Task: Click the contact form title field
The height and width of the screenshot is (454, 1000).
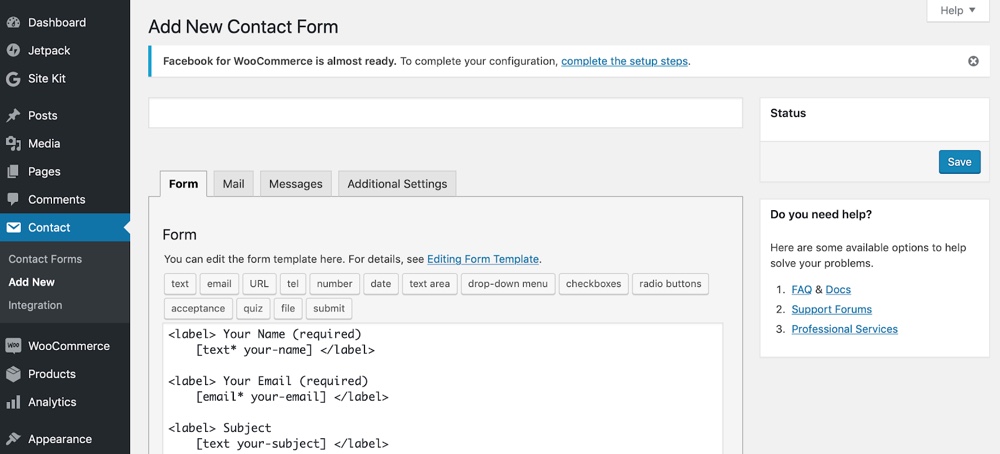Action: [x=445, y=113]
